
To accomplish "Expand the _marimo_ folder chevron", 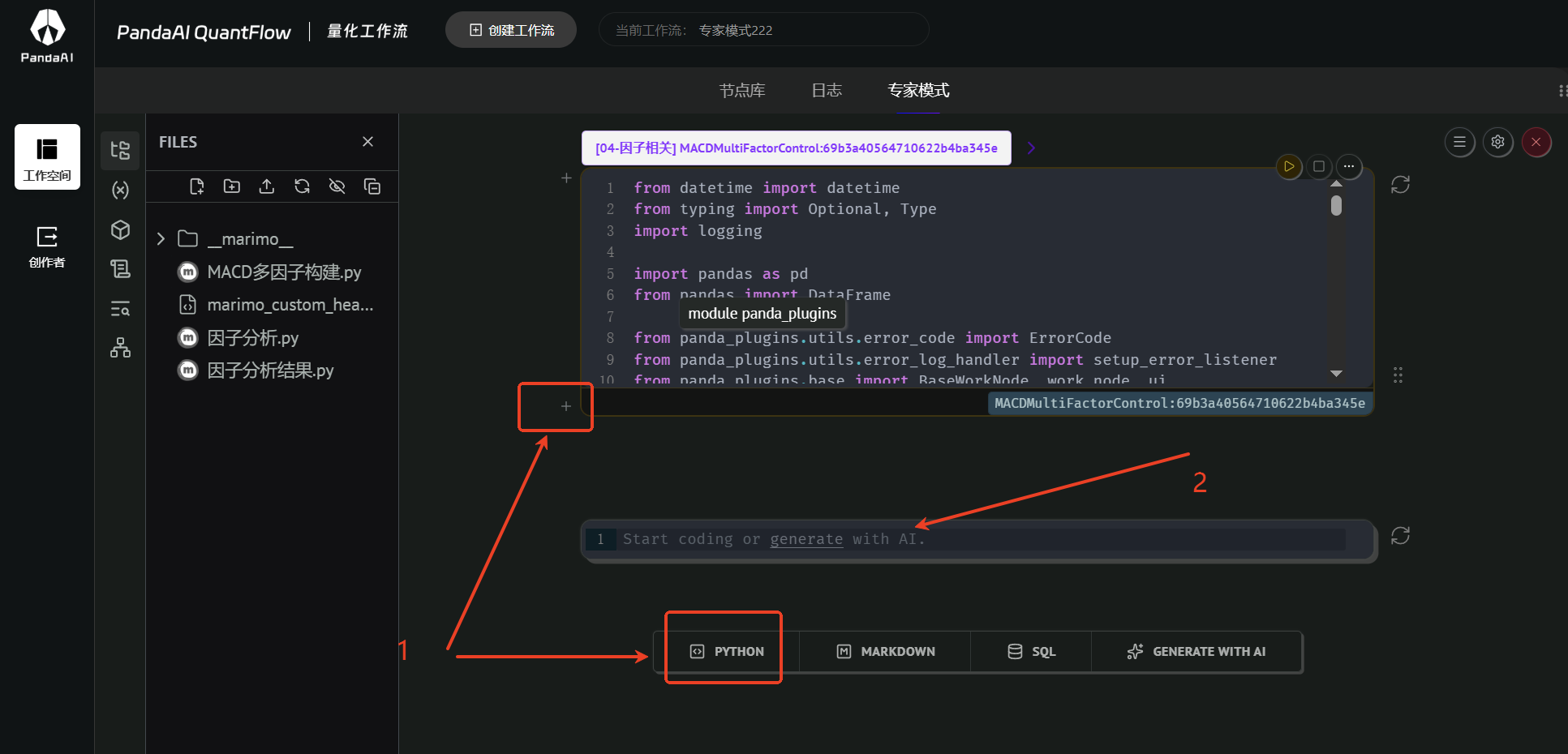I will click(x=161, y=238).
